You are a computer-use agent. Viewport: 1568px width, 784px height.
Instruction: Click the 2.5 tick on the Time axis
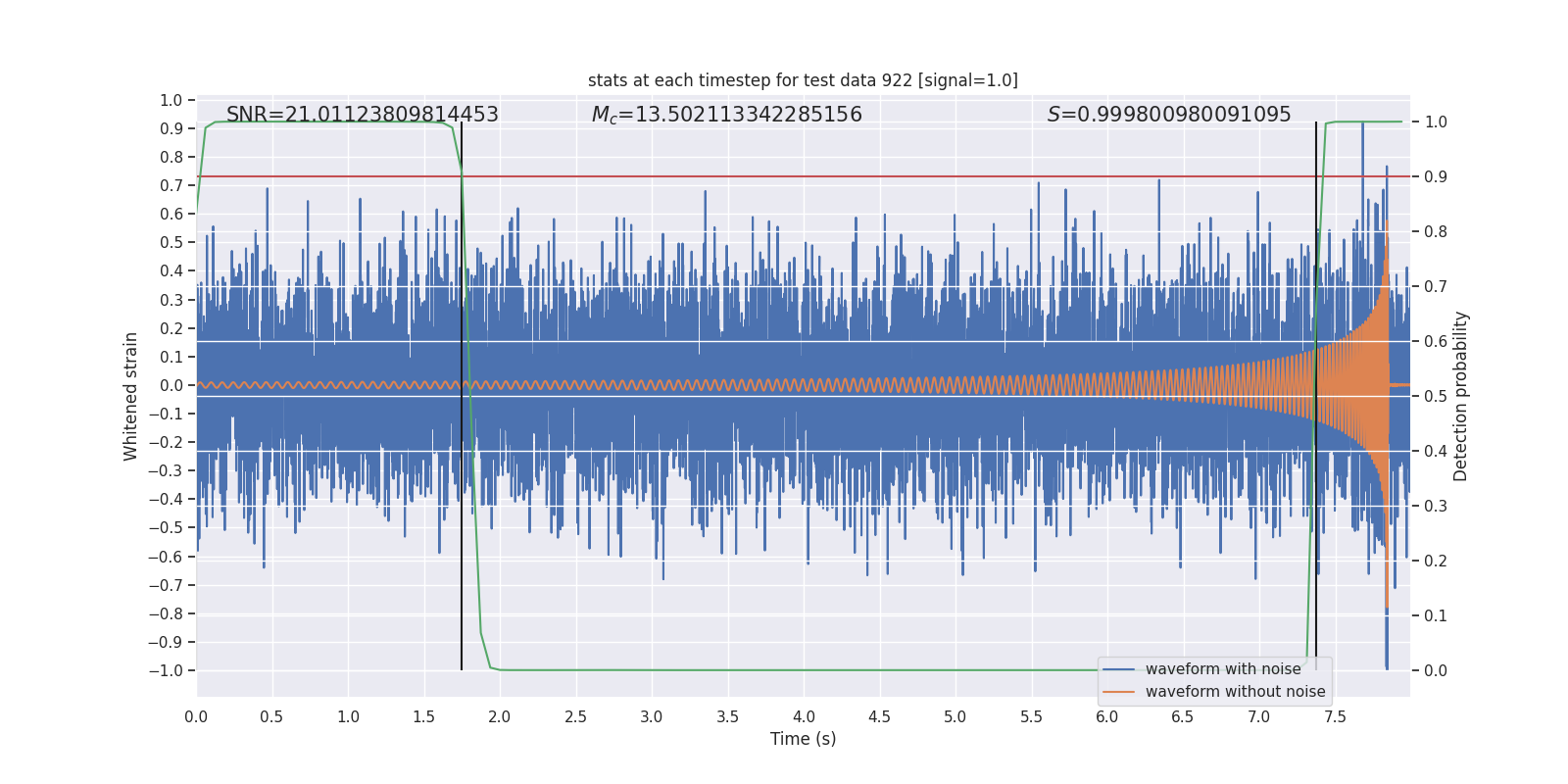click(575, 716)
